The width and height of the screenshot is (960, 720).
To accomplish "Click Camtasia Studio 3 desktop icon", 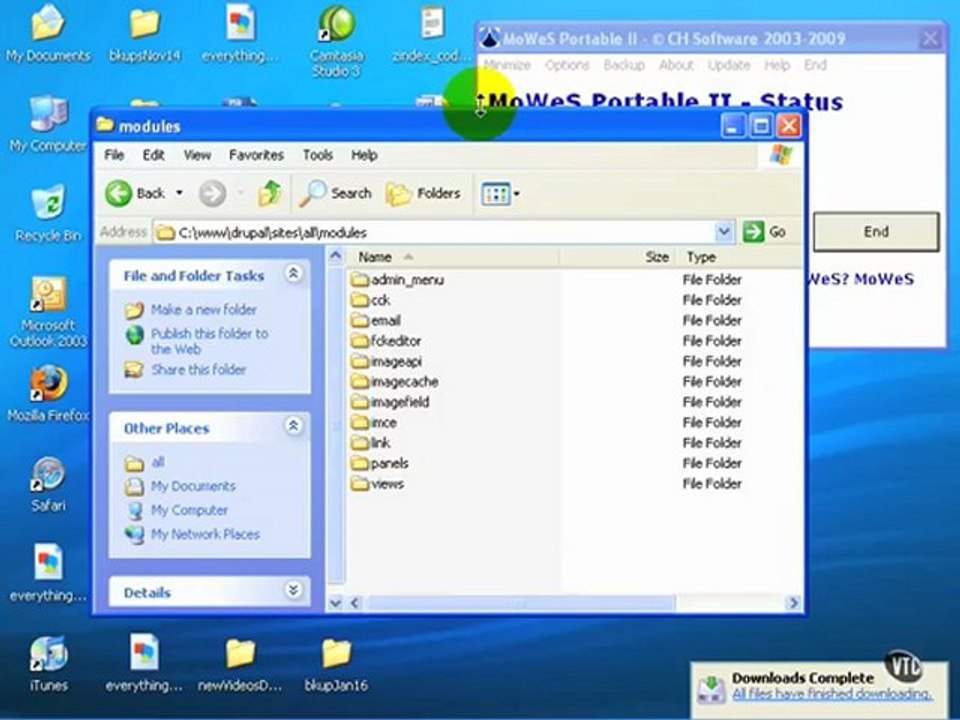I will tap(336, 42).
